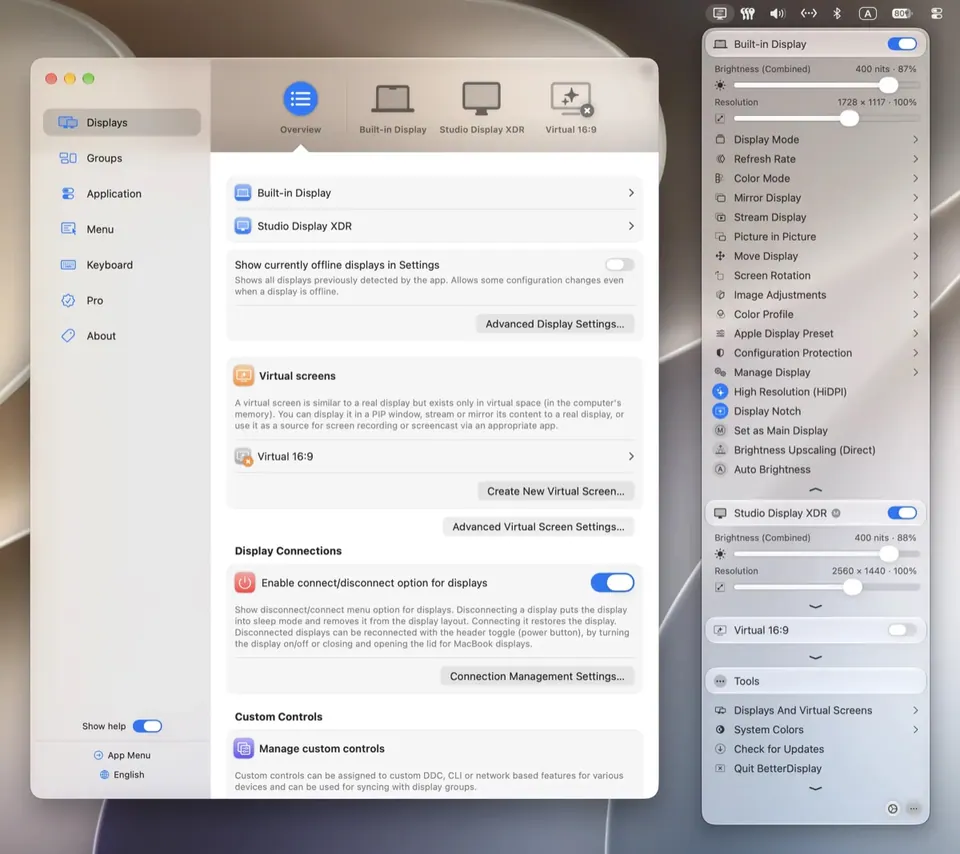Toggle the Virtual 16:9 switch in the menu
The image size is (960, 854).
click(902, 630)
